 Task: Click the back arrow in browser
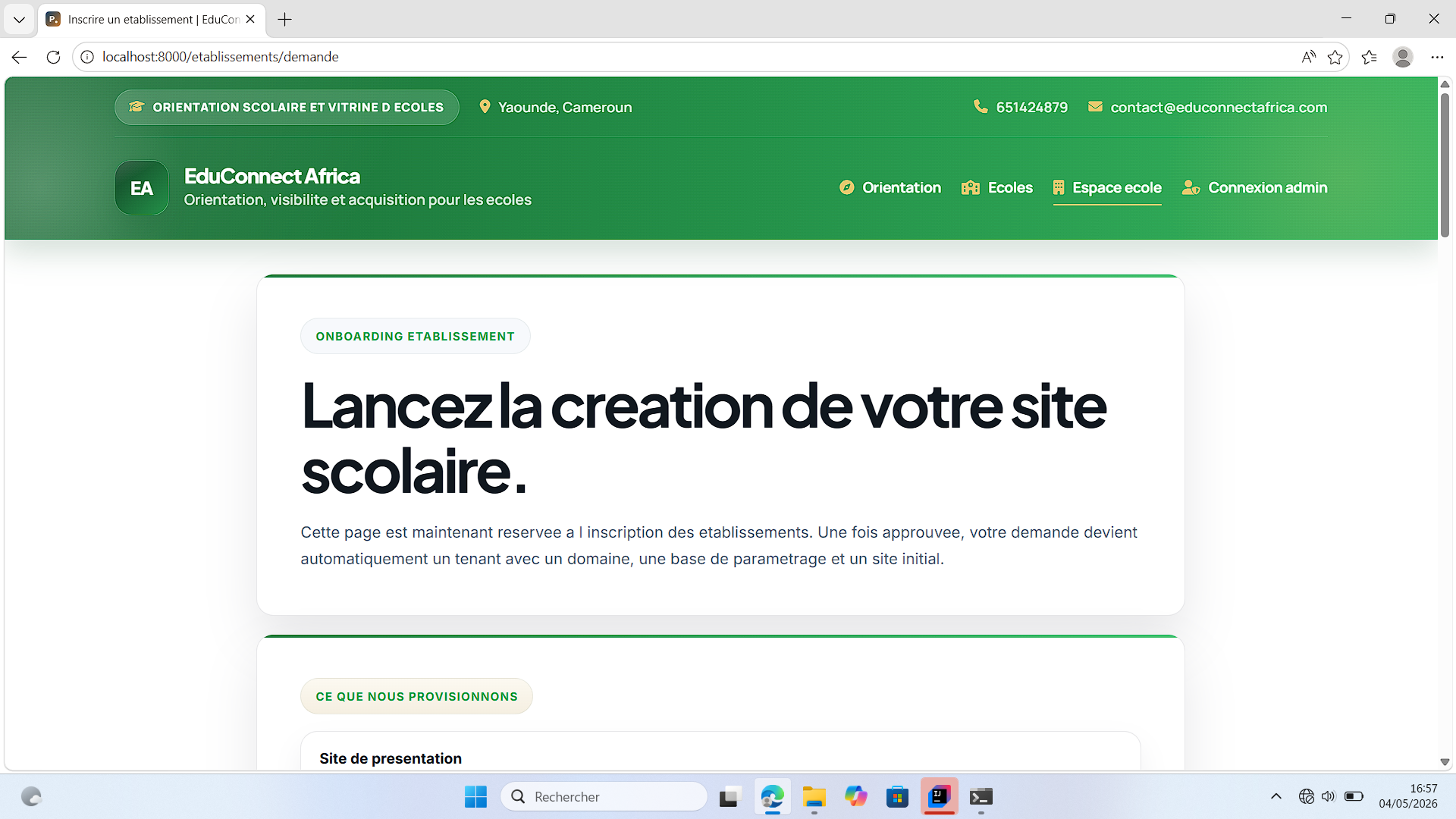pyautogui.click(x=20, y=57)
